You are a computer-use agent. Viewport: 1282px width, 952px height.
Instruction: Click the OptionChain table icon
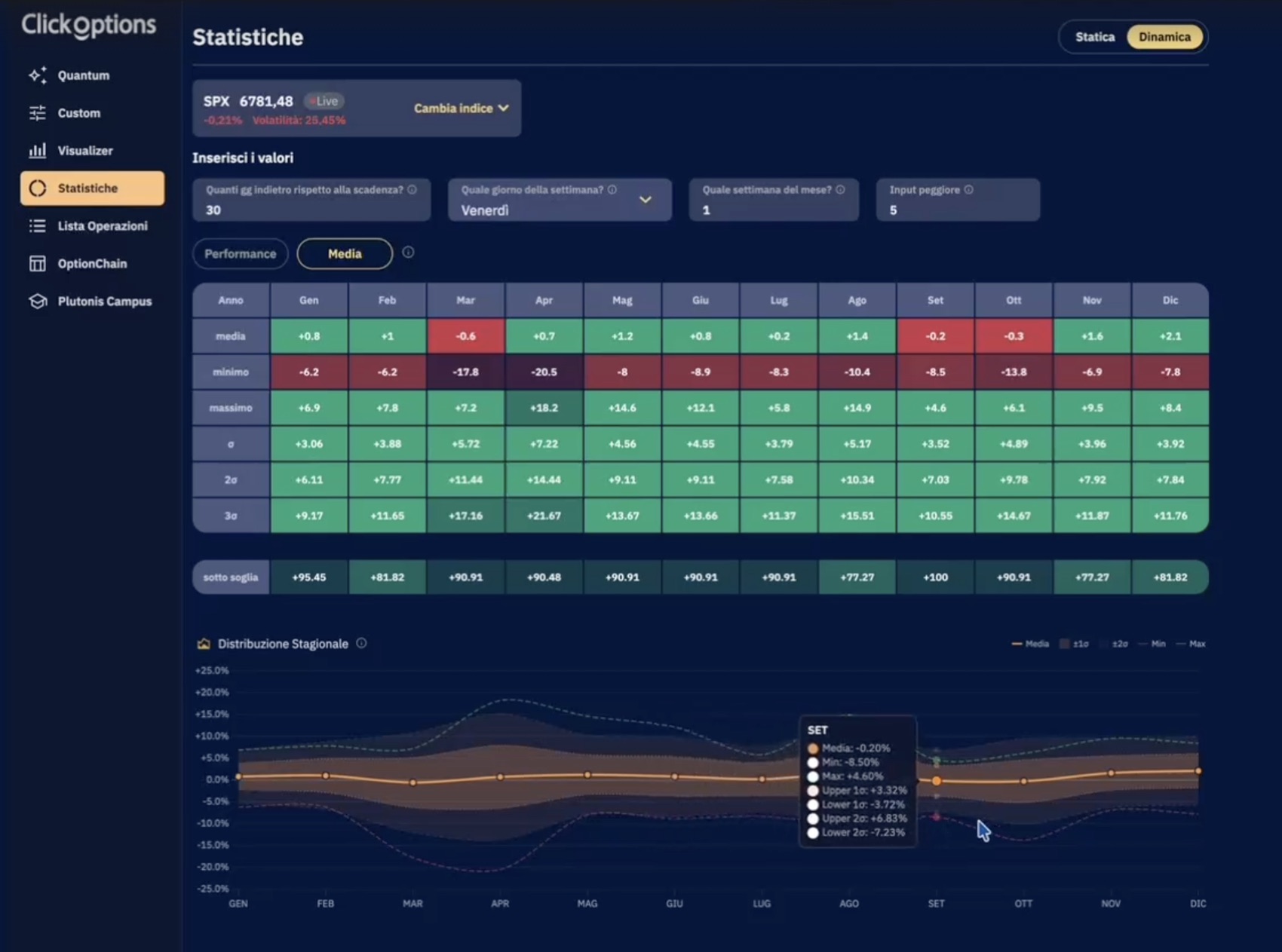click(x=38, y=264)
